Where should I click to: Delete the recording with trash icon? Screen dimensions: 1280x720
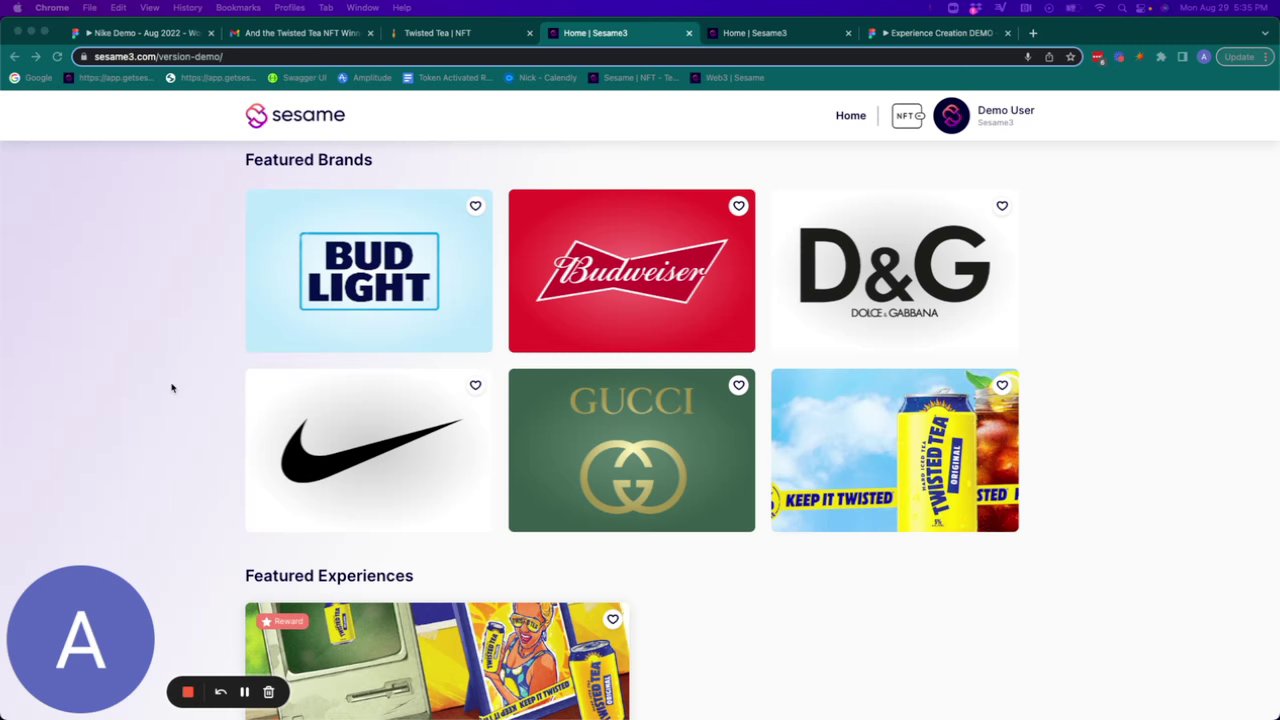click(x=268, y=692)
